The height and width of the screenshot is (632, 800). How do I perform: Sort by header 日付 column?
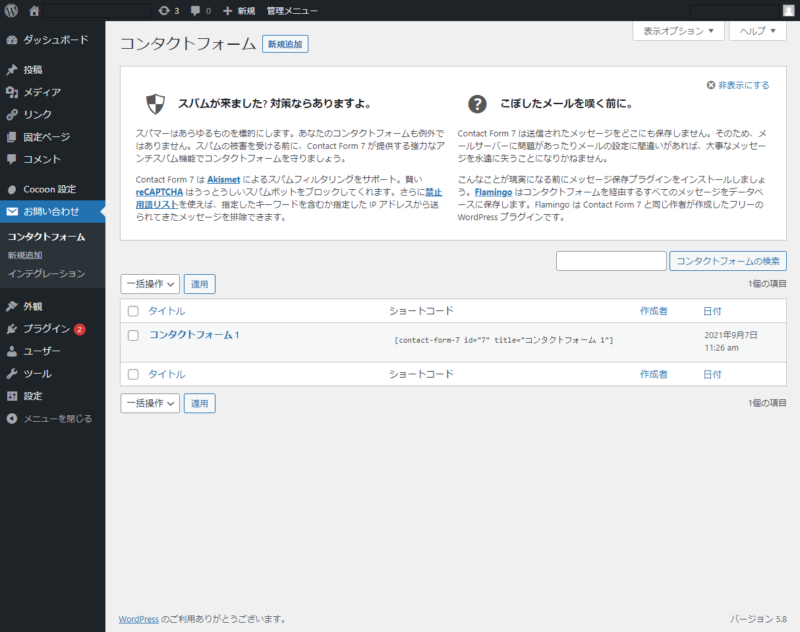(x=712, y=311)
